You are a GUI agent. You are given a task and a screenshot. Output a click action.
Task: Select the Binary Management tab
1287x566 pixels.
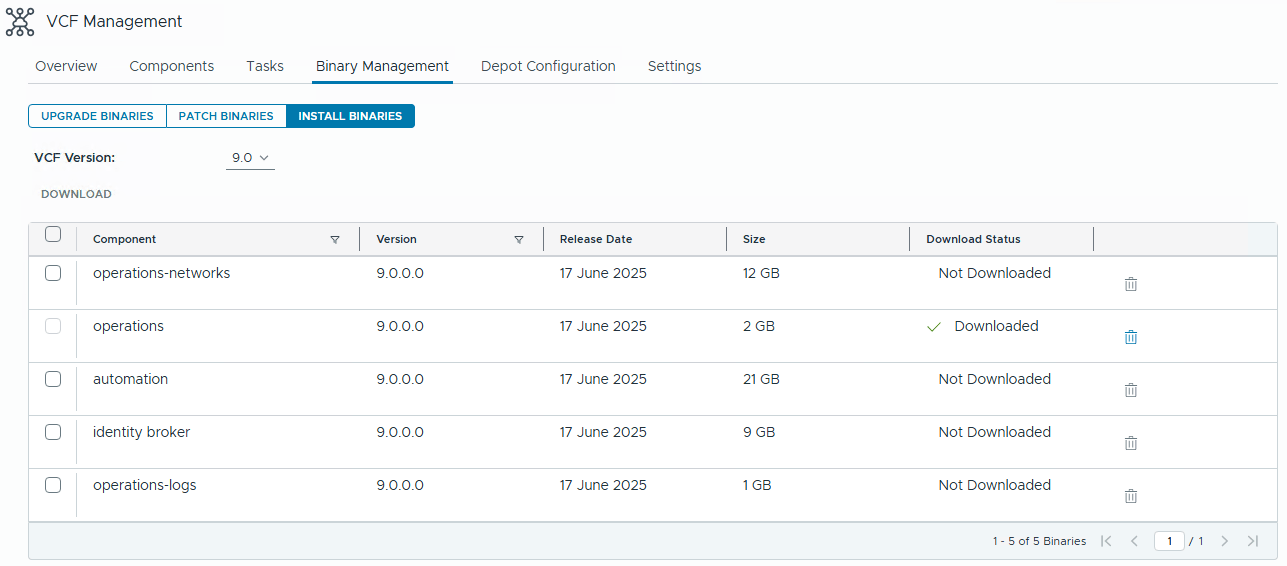coord(382,66)
